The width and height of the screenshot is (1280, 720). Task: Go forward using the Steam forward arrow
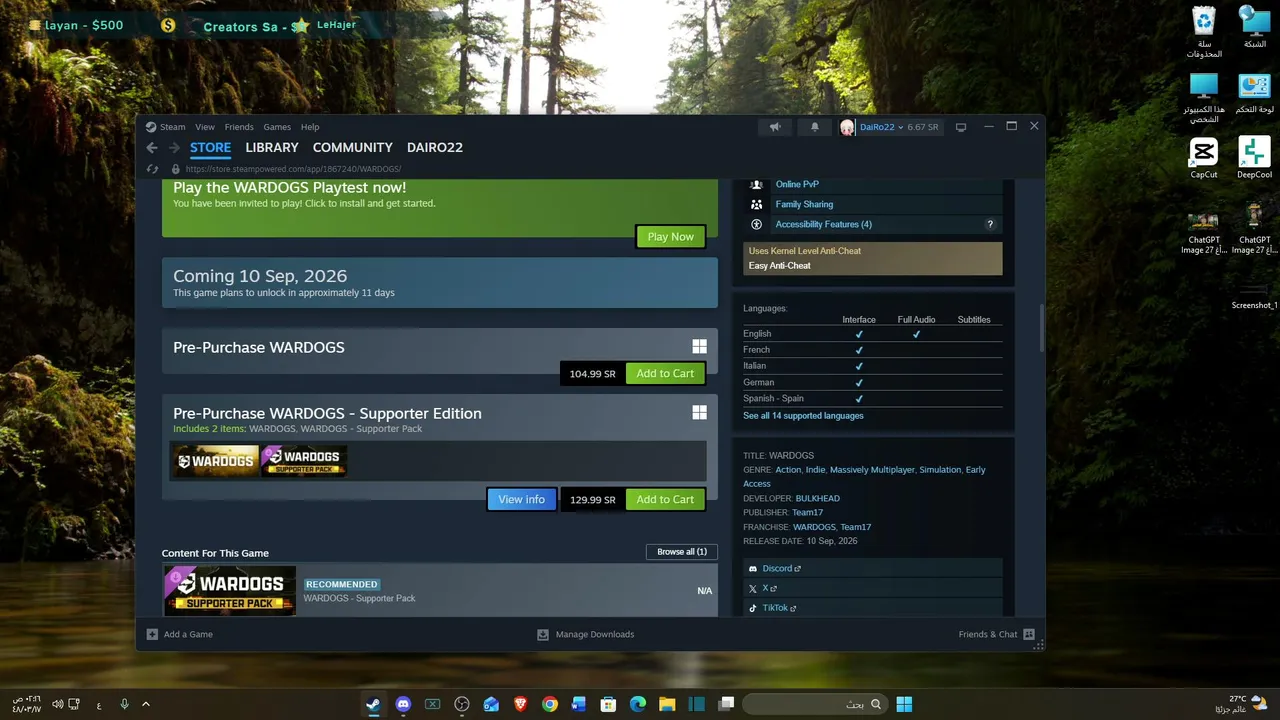tap(174, 147)
